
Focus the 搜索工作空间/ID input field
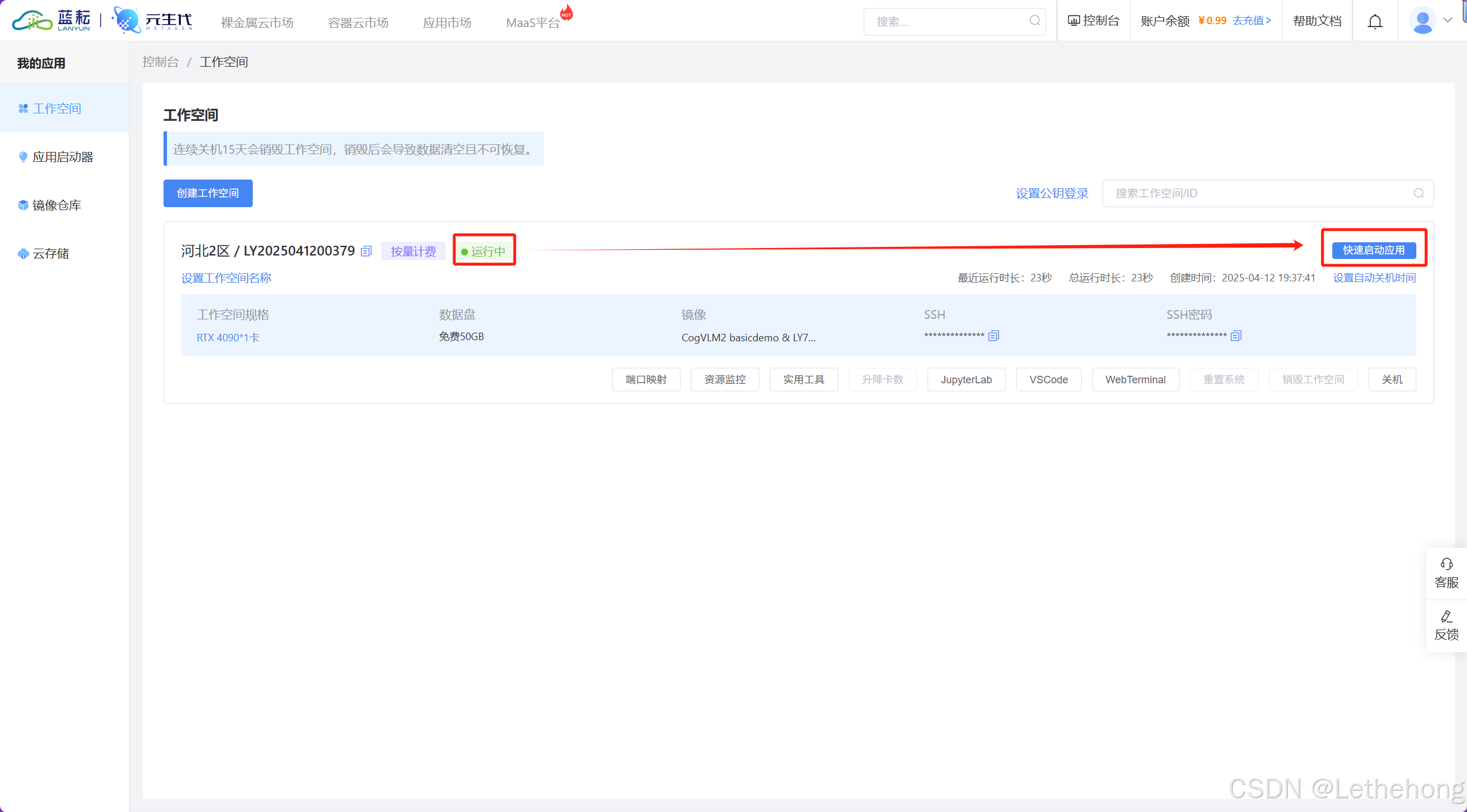pyautogui.click(x=1255, y=193)
